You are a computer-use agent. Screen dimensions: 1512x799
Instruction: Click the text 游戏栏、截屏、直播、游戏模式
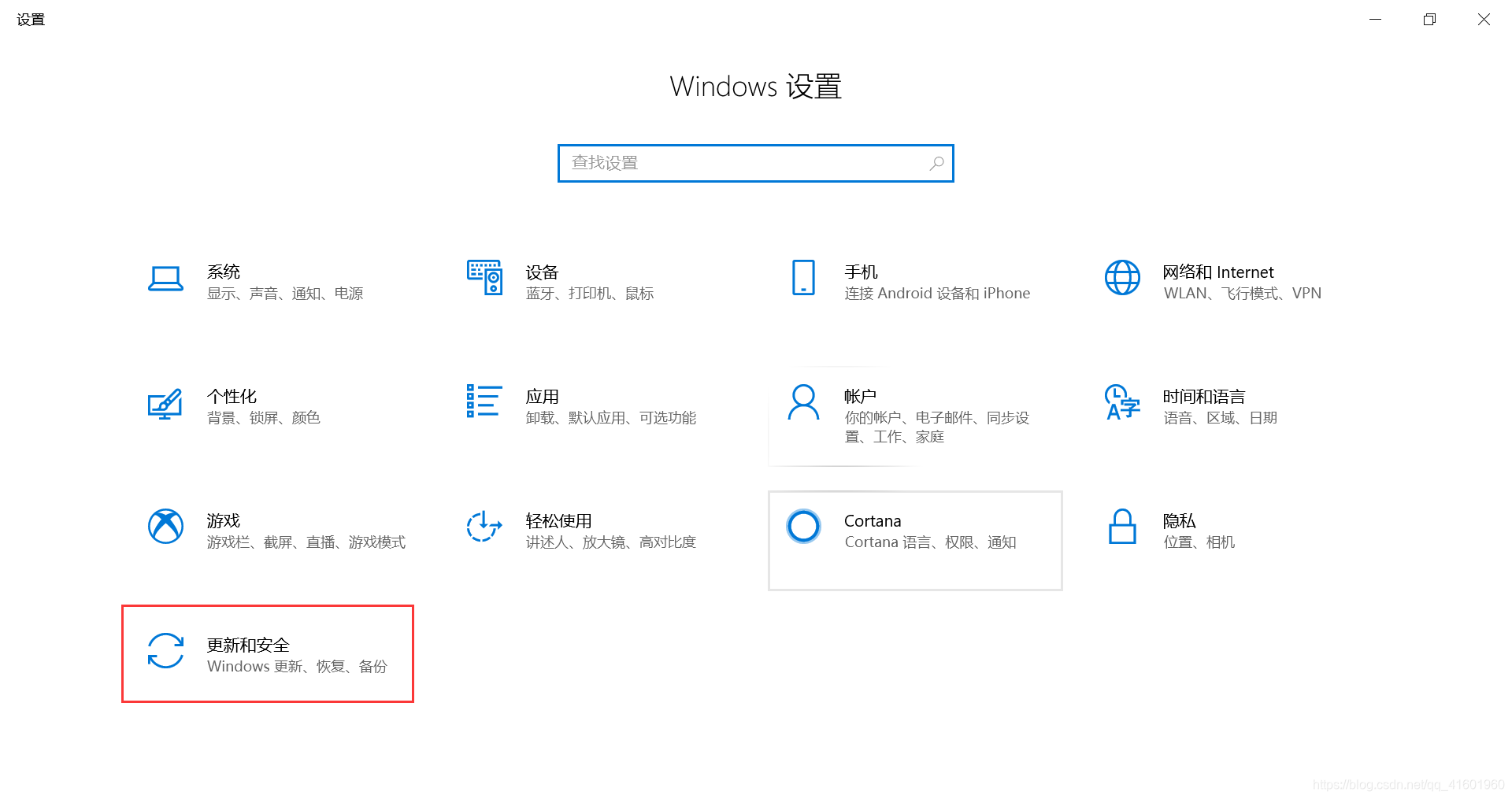(306, 542)
